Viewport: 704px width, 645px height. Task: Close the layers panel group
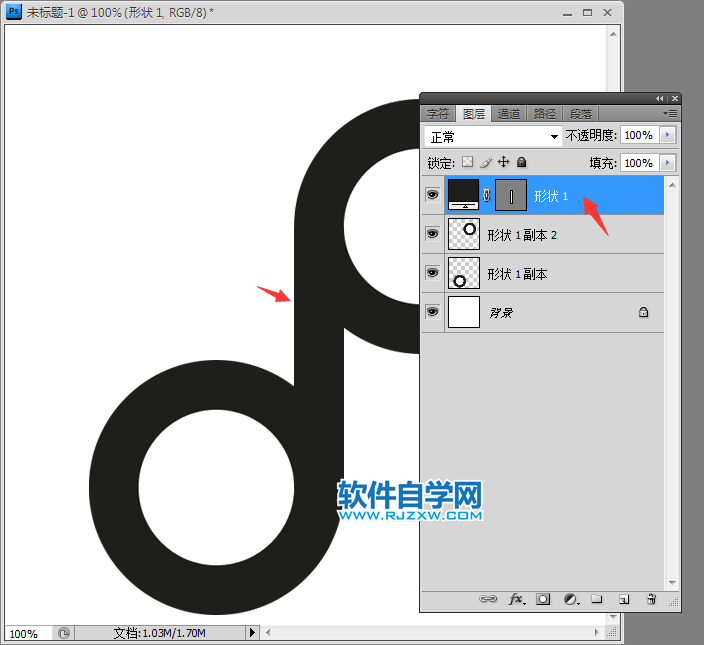(x=675, y=98)
